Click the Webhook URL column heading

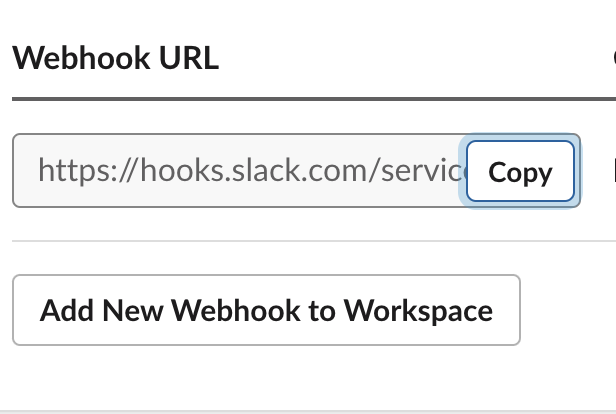pos(115,59)
